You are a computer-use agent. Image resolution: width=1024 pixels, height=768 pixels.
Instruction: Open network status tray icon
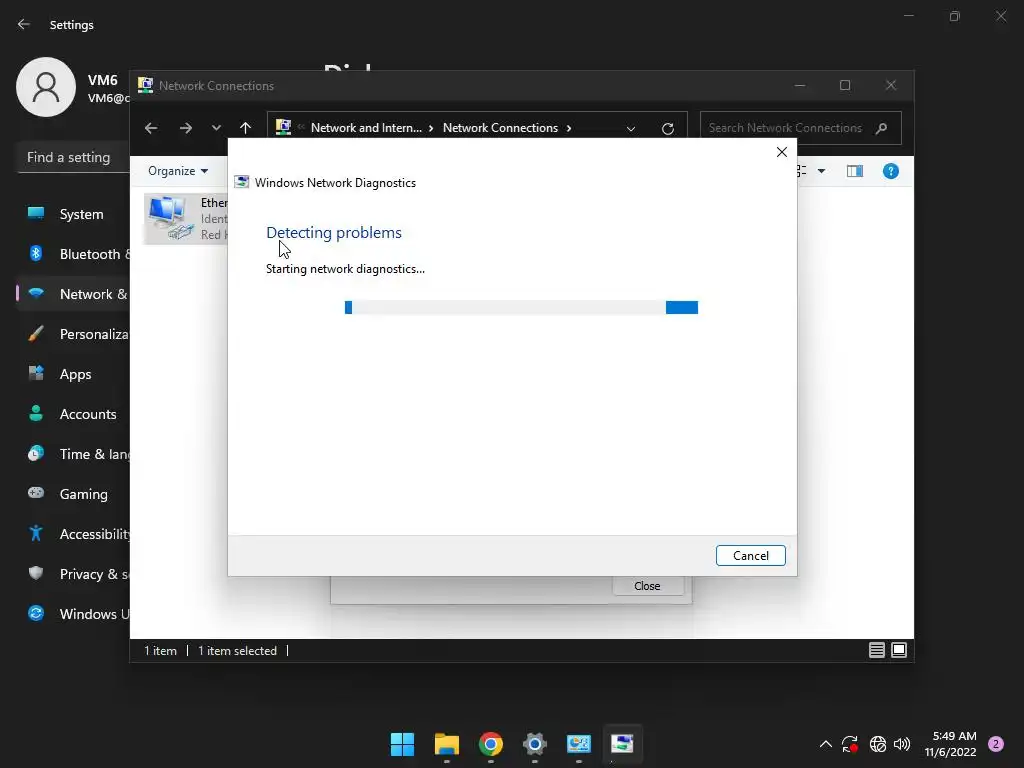(878, 744)
